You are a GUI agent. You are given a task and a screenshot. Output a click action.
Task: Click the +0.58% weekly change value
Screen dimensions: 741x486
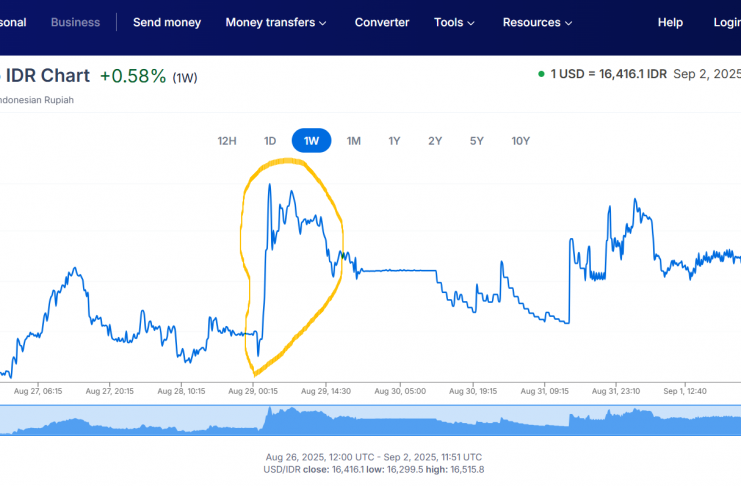tap(132, 76)
